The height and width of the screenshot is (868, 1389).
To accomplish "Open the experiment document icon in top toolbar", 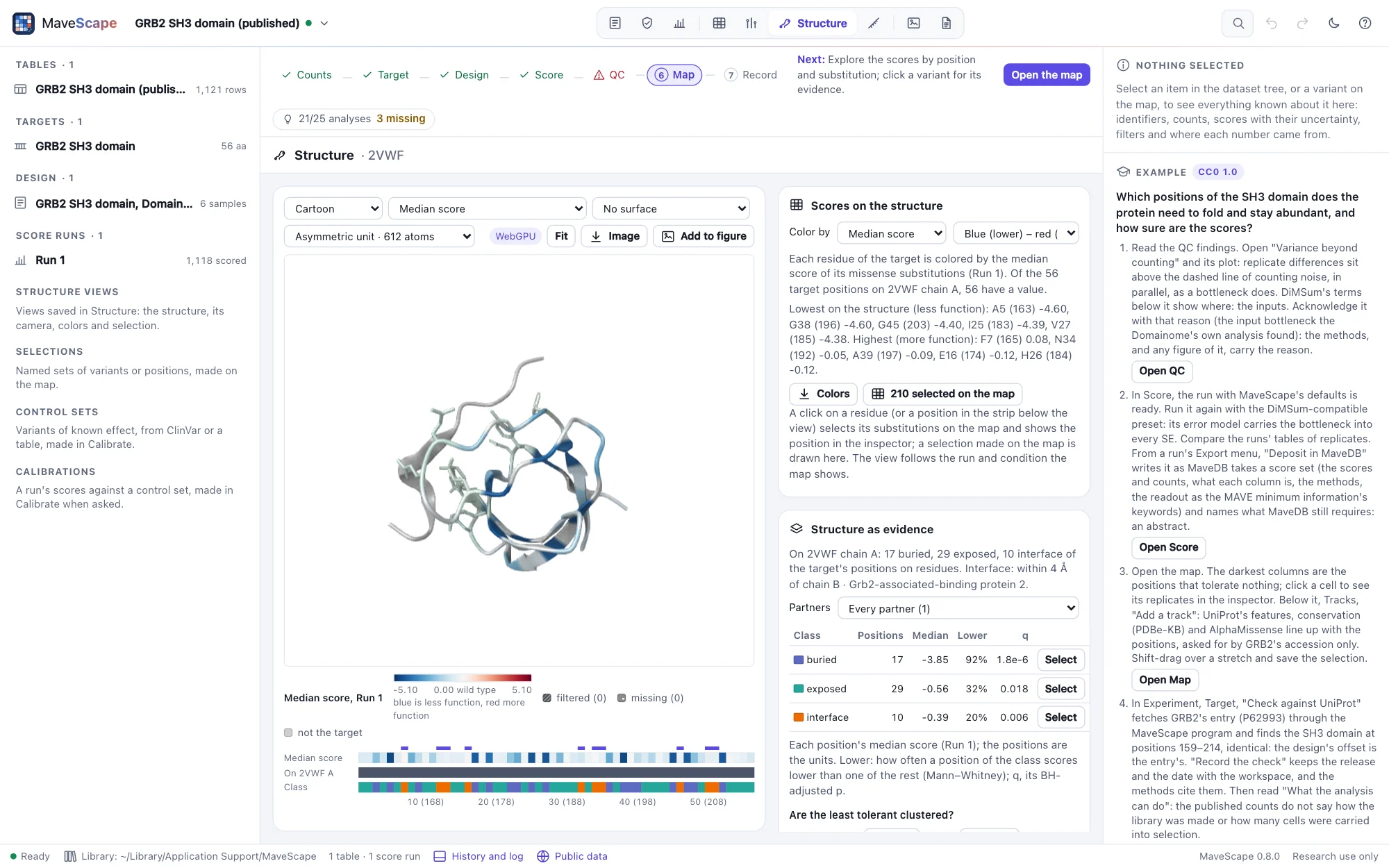I will click(x=615, y=23).
